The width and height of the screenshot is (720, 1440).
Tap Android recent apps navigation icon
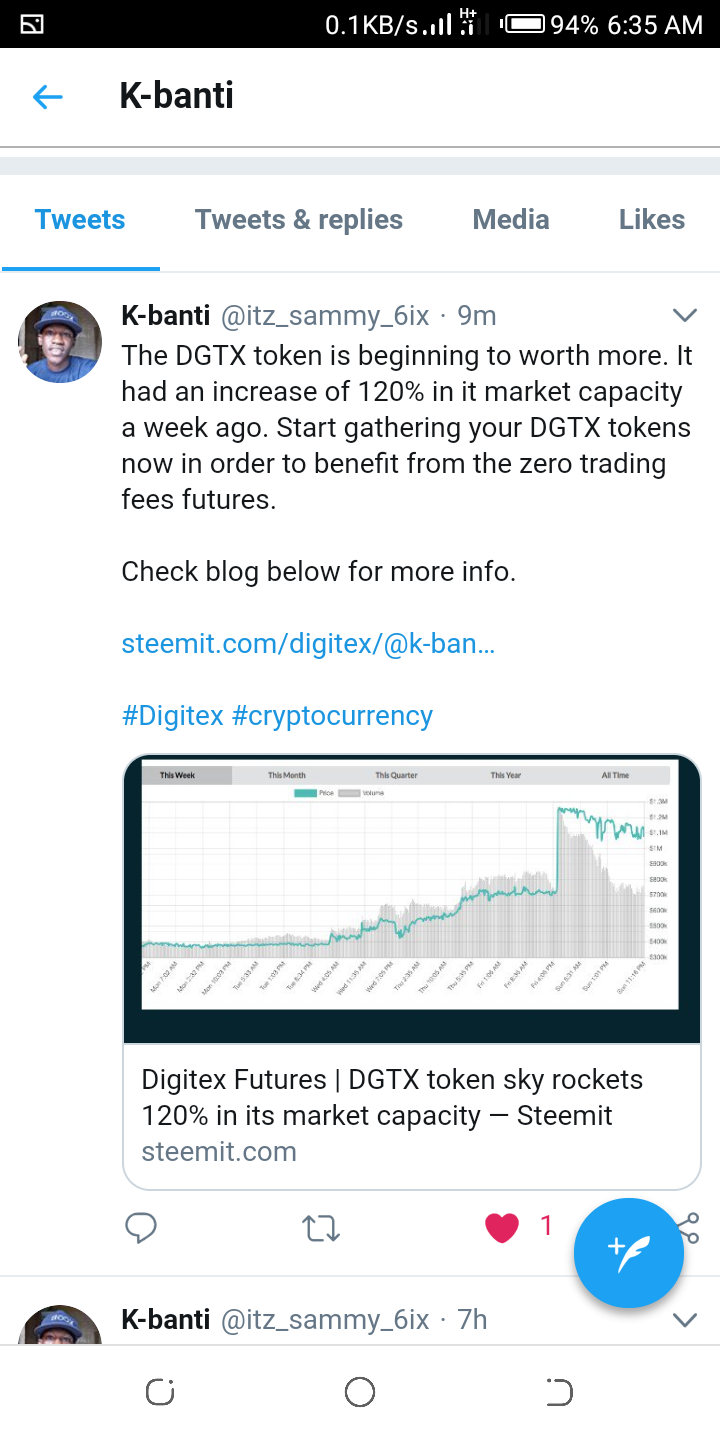pos(160,1391)
